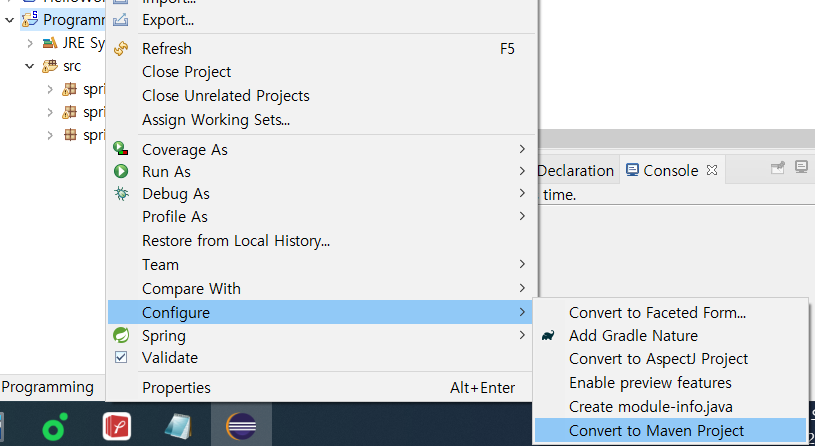Open project Properties entry
815x446 pixels.
pyautogui.click(x=320, y=388)
